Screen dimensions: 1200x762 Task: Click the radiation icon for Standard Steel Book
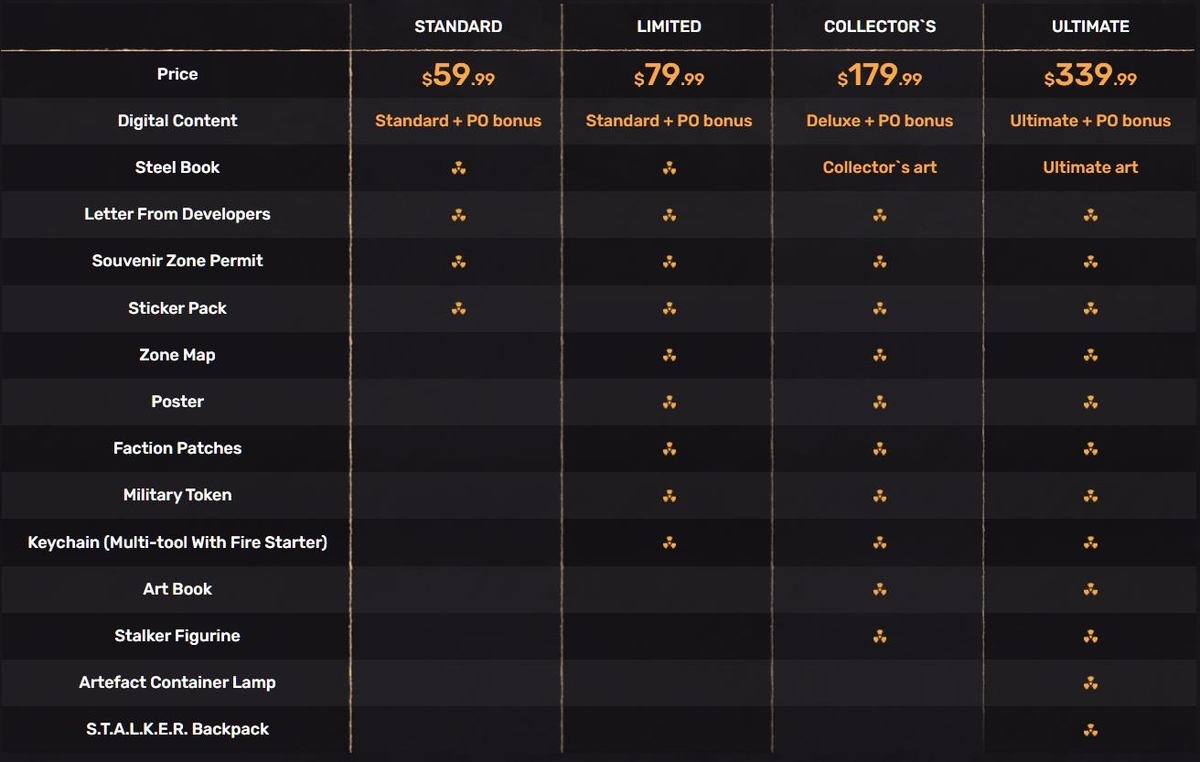click(x=458, y=168)
